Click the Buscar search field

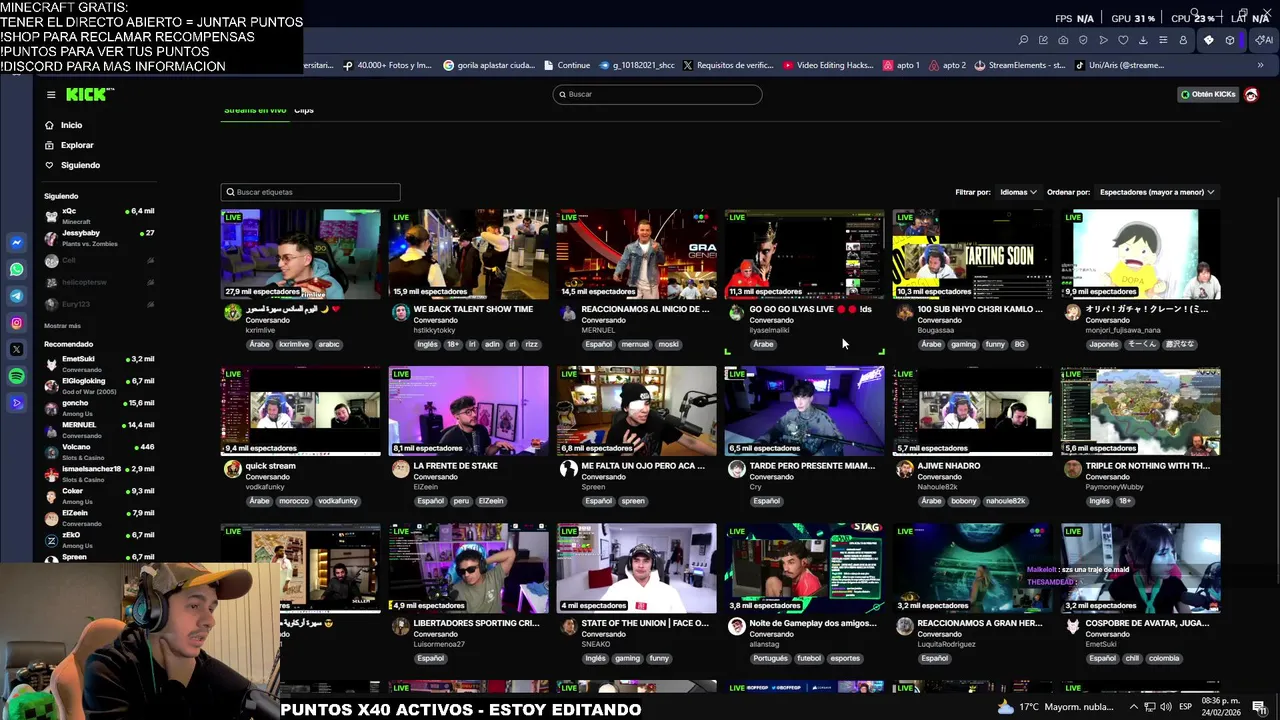click(x=657, y=94)
